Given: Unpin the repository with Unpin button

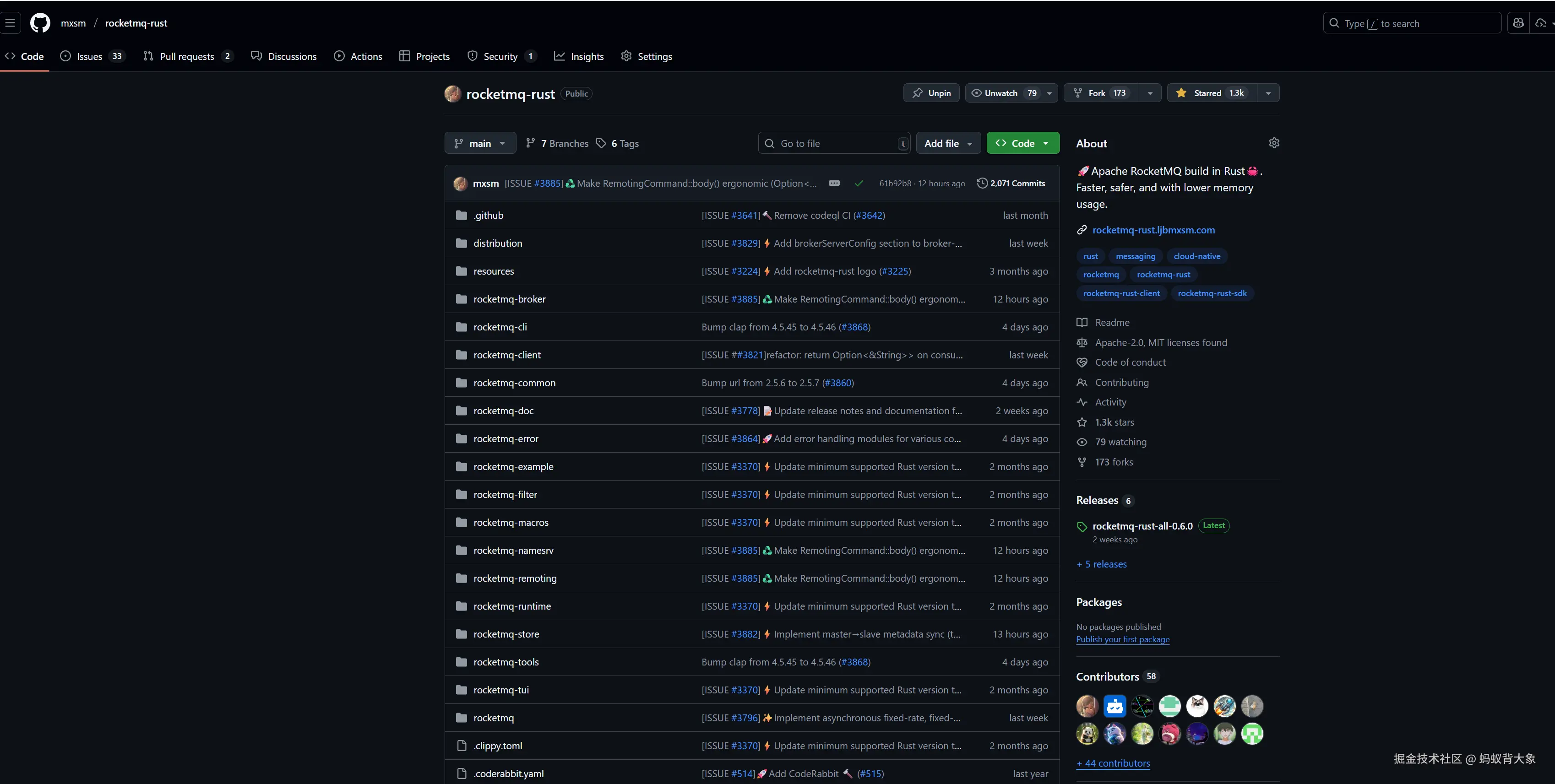Looking at the screenshot, I should pos(931,93).
